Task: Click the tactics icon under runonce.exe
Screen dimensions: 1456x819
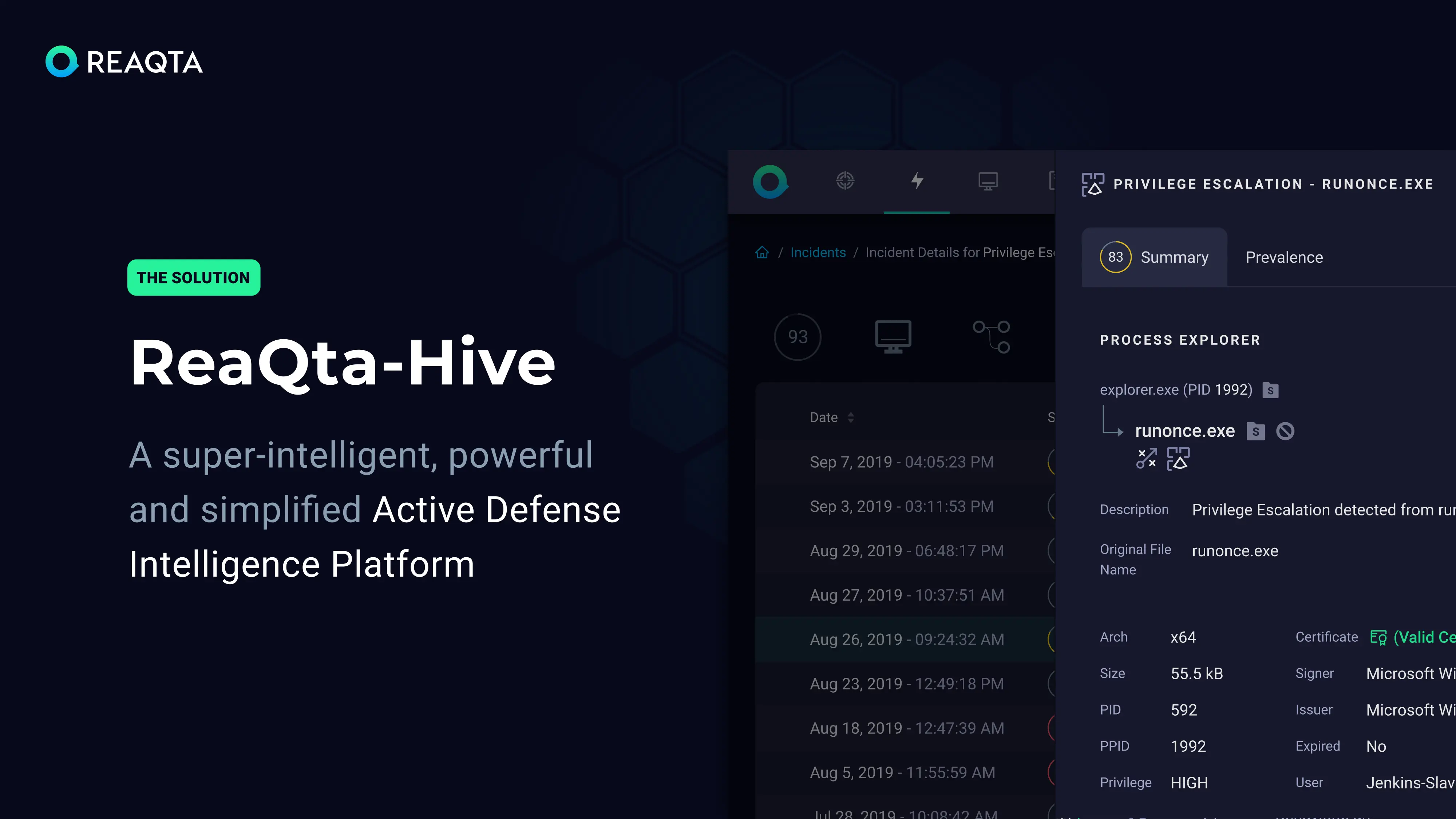Action: (x=1146, y=458)
